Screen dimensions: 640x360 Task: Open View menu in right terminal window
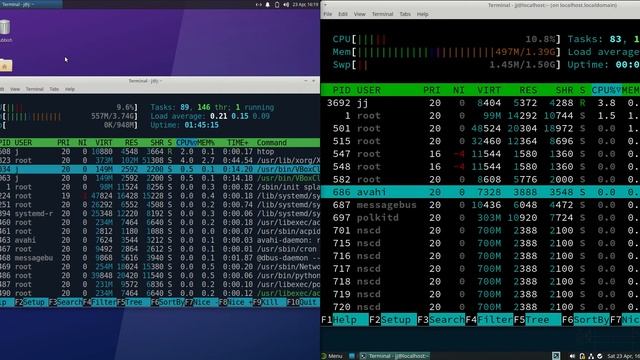tap(360, 14)
